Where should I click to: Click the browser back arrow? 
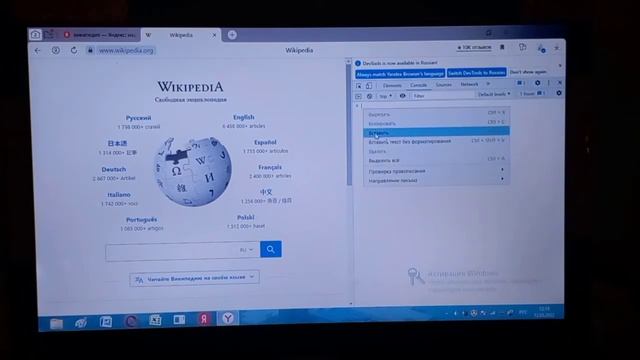[x=38, y=51]
